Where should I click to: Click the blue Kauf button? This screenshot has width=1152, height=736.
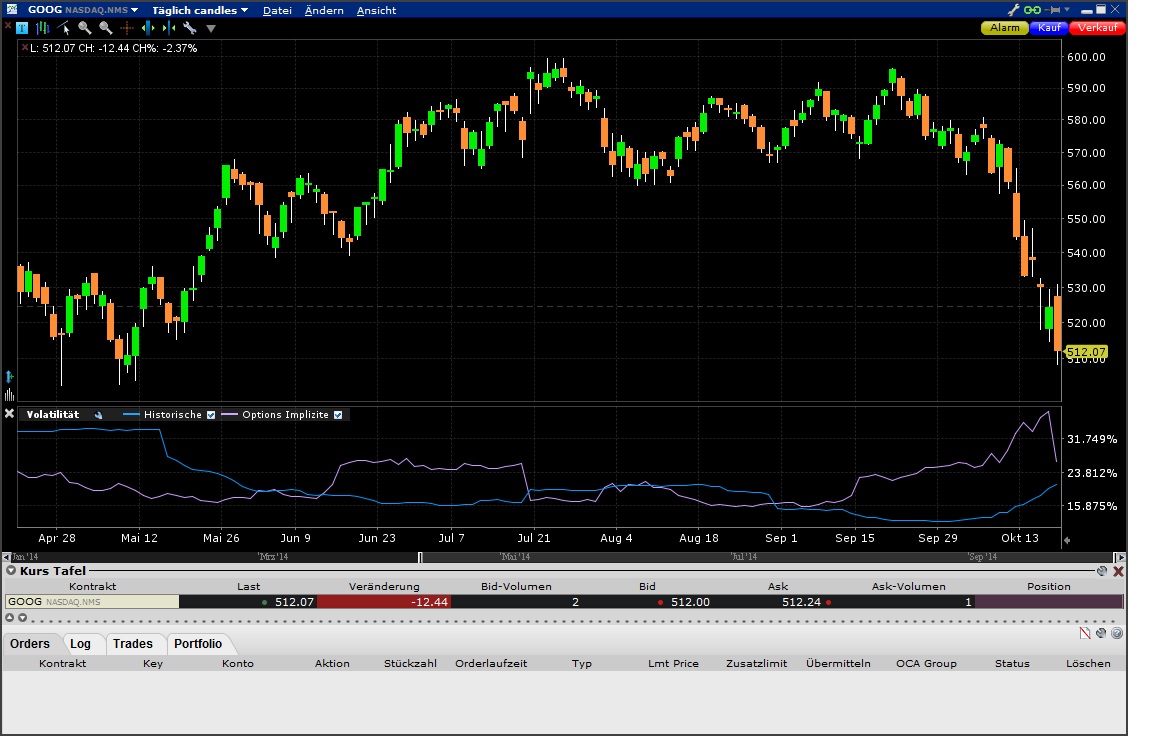(x=1049, y=28)
